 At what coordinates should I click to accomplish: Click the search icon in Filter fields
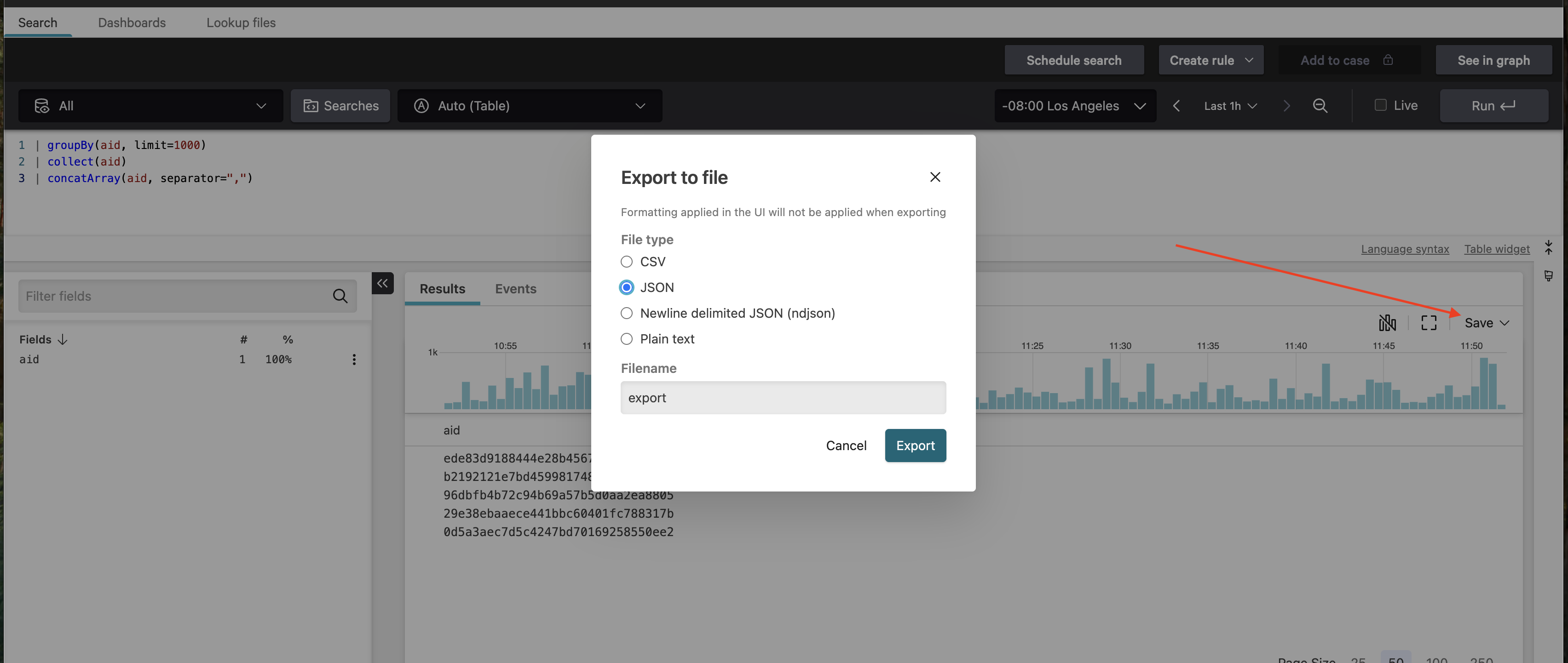pyautogui.click(x=340, y=296)
